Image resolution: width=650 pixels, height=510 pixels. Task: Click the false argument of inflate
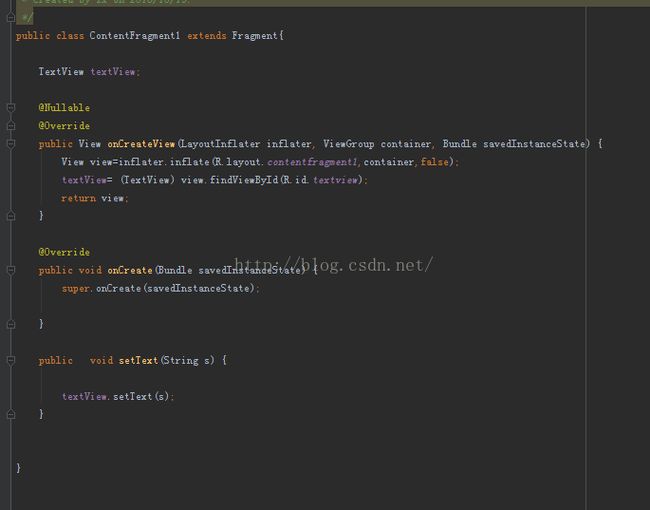click(434, 162)
